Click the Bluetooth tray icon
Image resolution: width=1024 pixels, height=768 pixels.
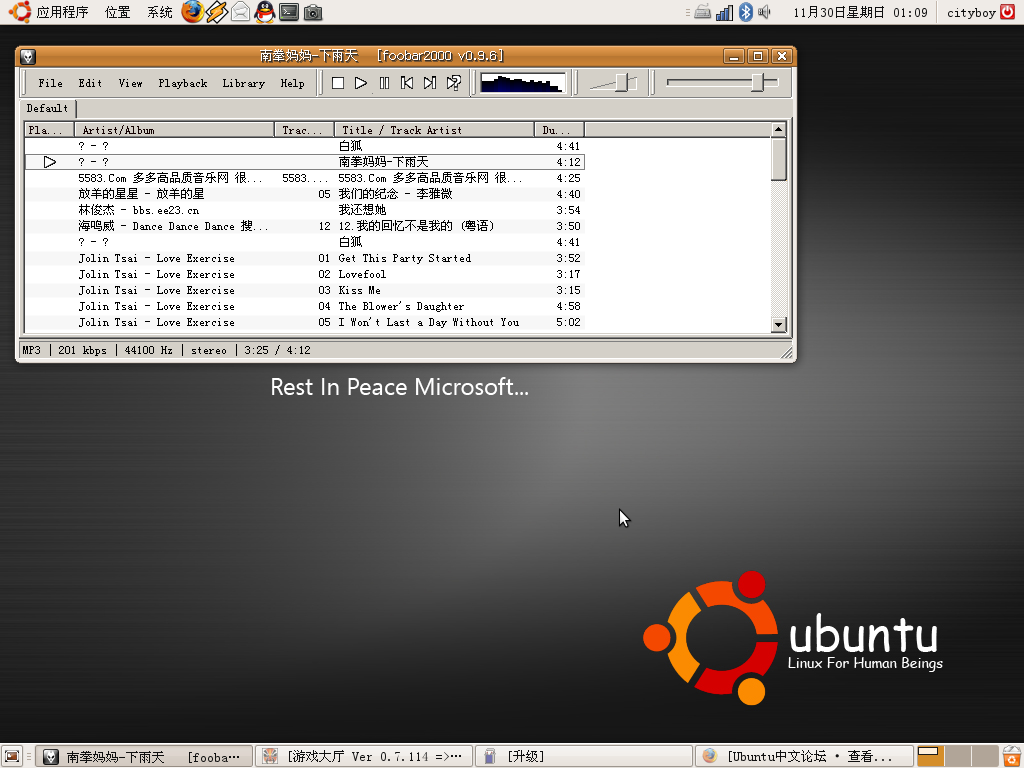[x=746, y=12]
